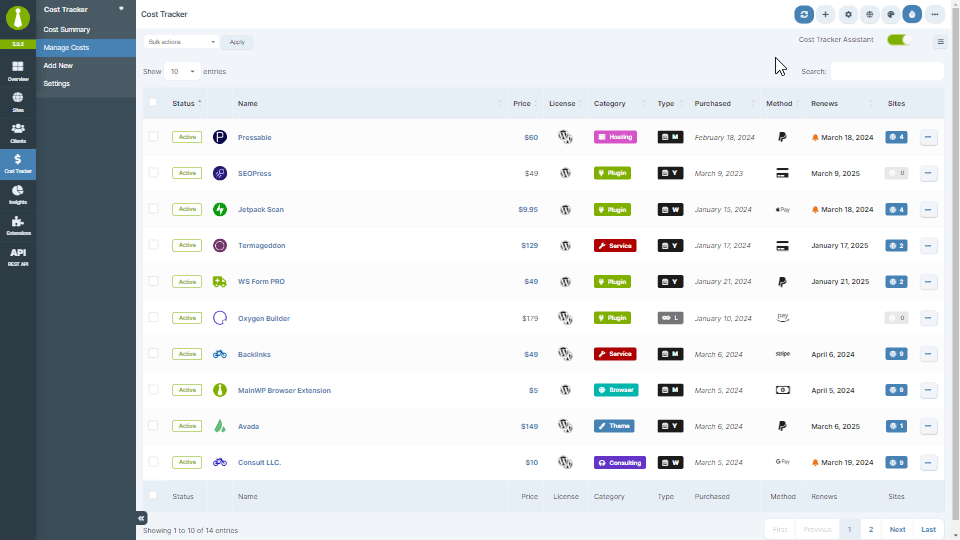This screenshot has height=540, width=960.
Task: Click the Next pagination button
Action: pyautogui.click(x=898, y=530)
